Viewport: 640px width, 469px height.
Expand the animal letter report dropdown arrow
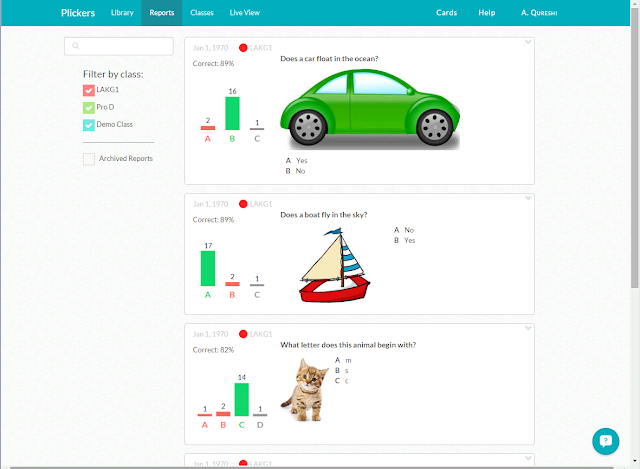(x=528, y=329)
